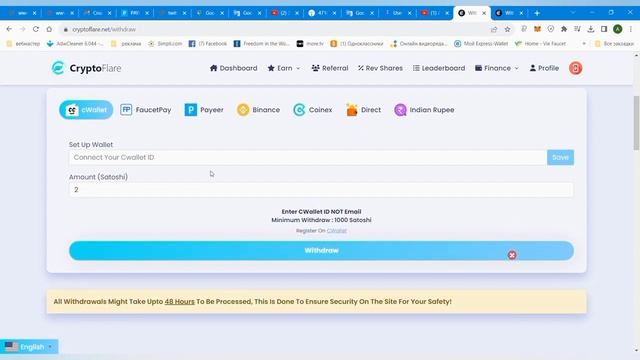640x360 pixels.
Task: Open the Facebook bookmark
Action: 208,44
